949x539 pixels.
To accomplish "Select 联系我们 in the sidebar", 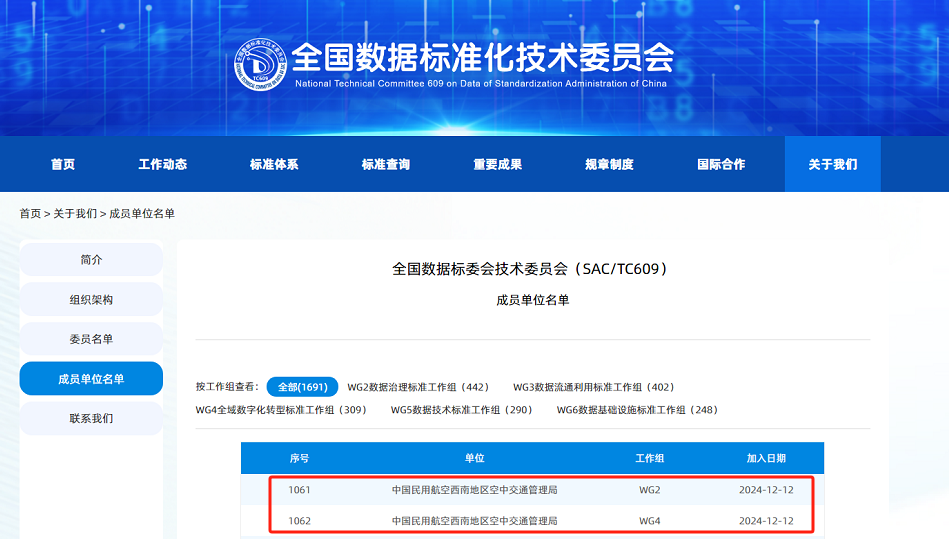I will [91, 418].
